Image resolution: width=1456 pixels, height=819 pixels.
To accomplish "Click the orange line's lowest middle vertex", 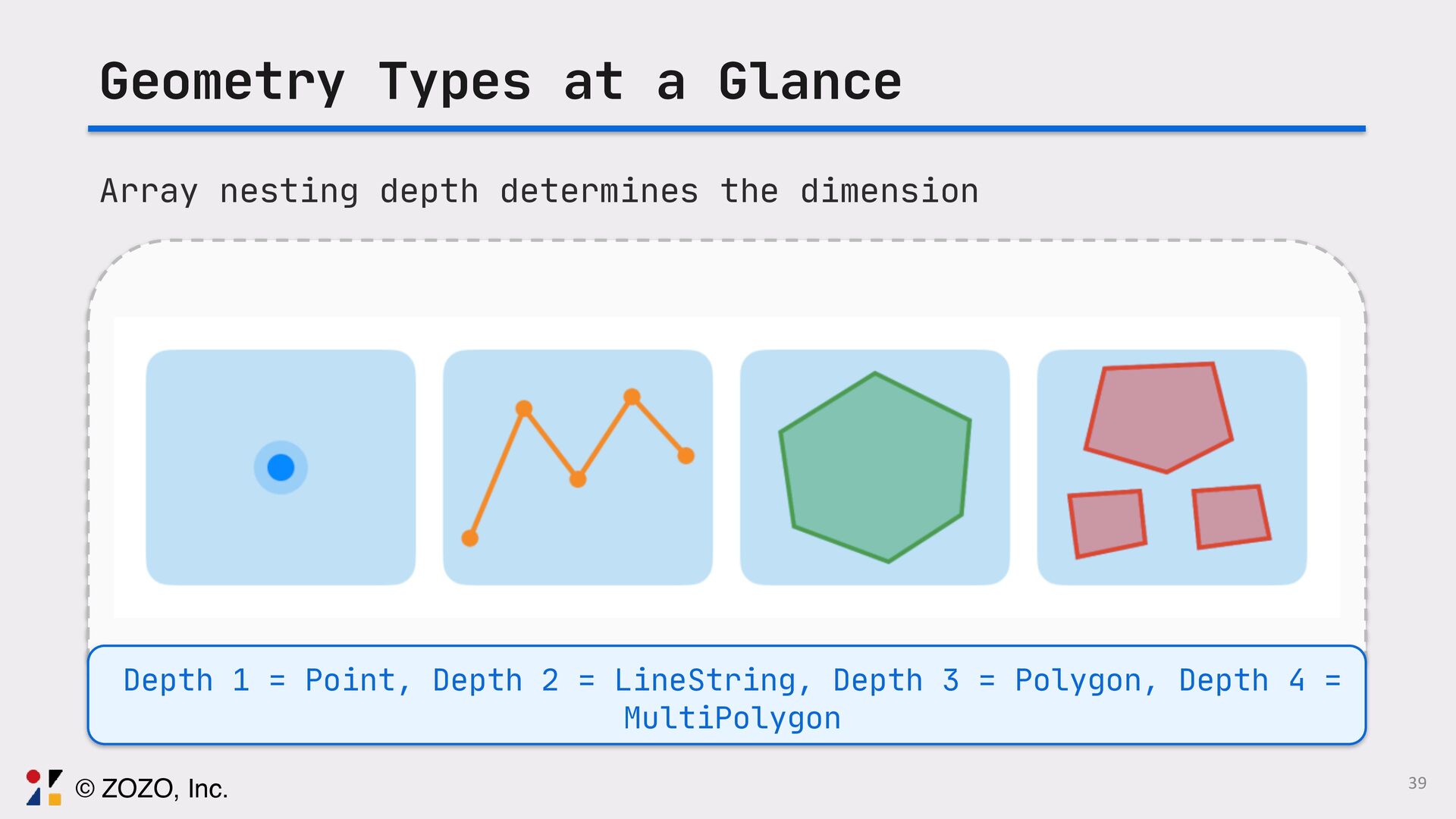I will click(578, 479).
